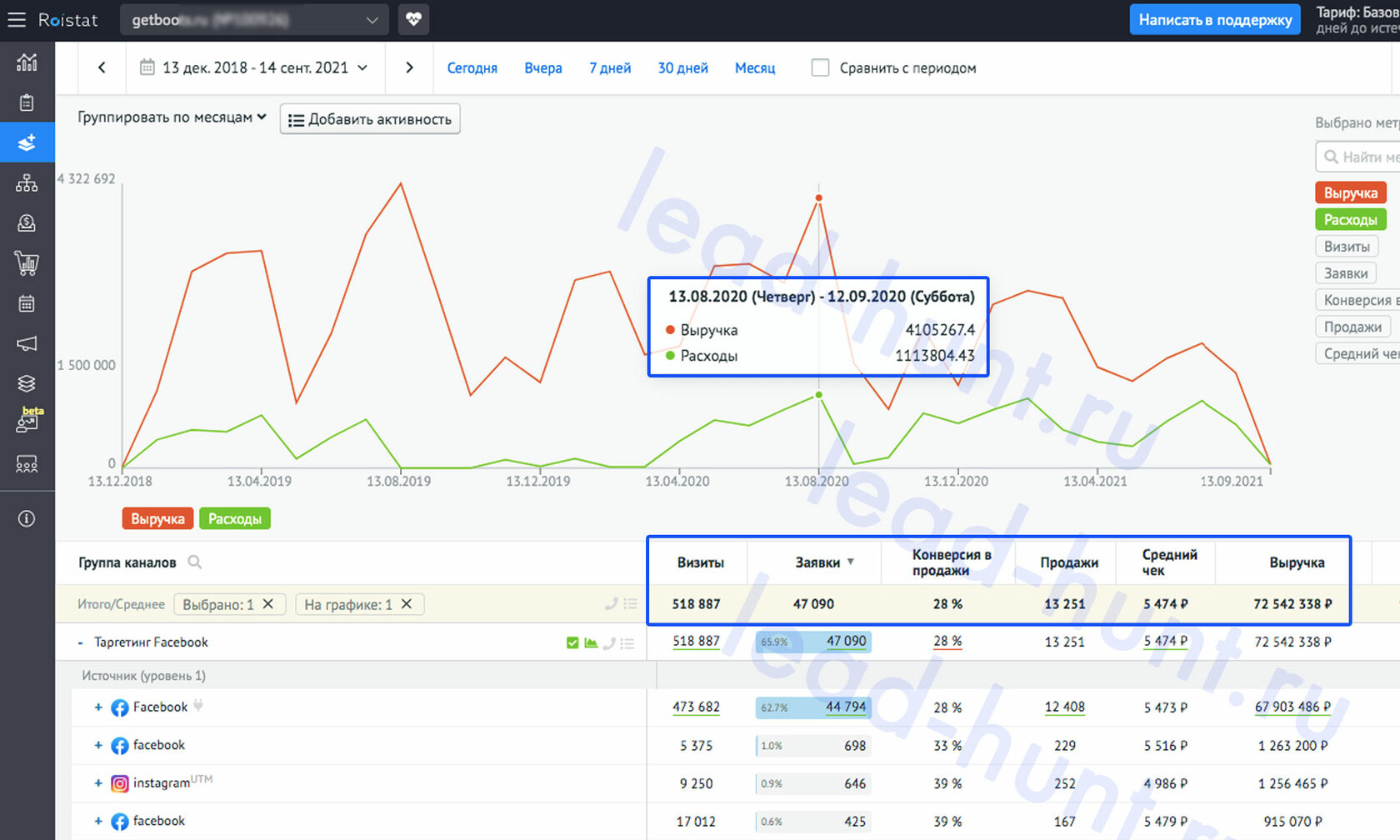Viewport: 1400px width, 840px height.
Task: Select the Вчера period
Action: [x=543, y=67]
